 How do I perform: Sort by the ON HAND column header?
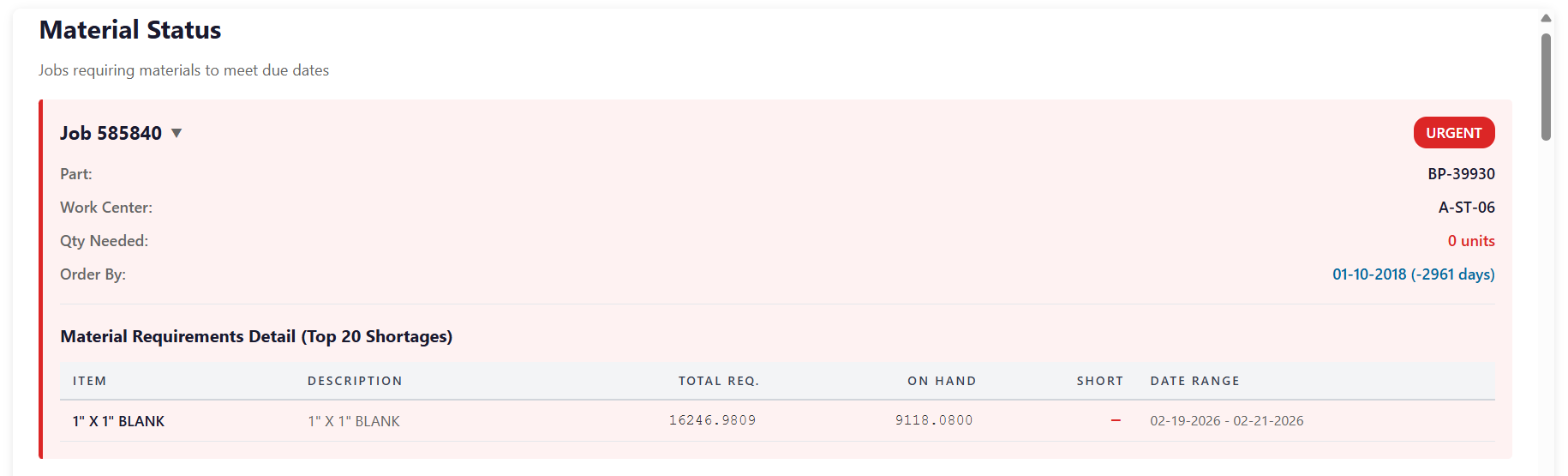(x=942, y=381)
